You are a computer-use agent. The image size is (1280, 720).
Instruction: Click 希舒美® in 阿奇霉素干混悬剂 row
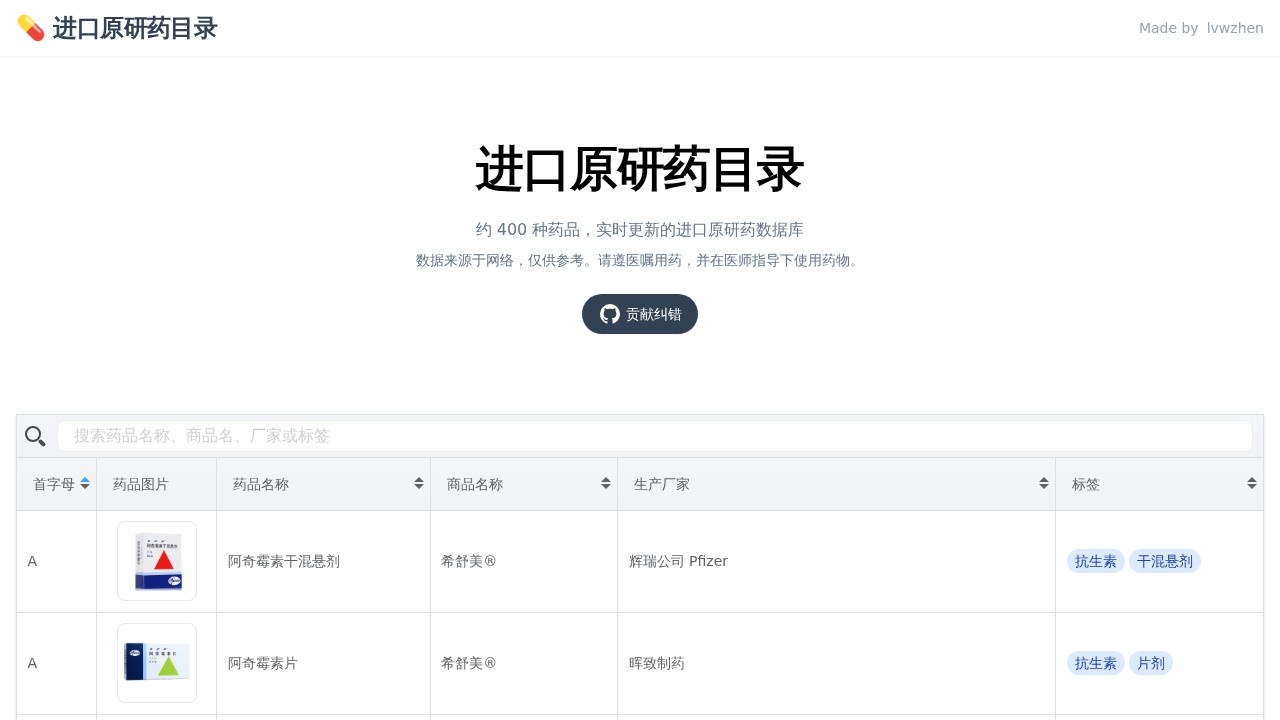tap(469, 562)
